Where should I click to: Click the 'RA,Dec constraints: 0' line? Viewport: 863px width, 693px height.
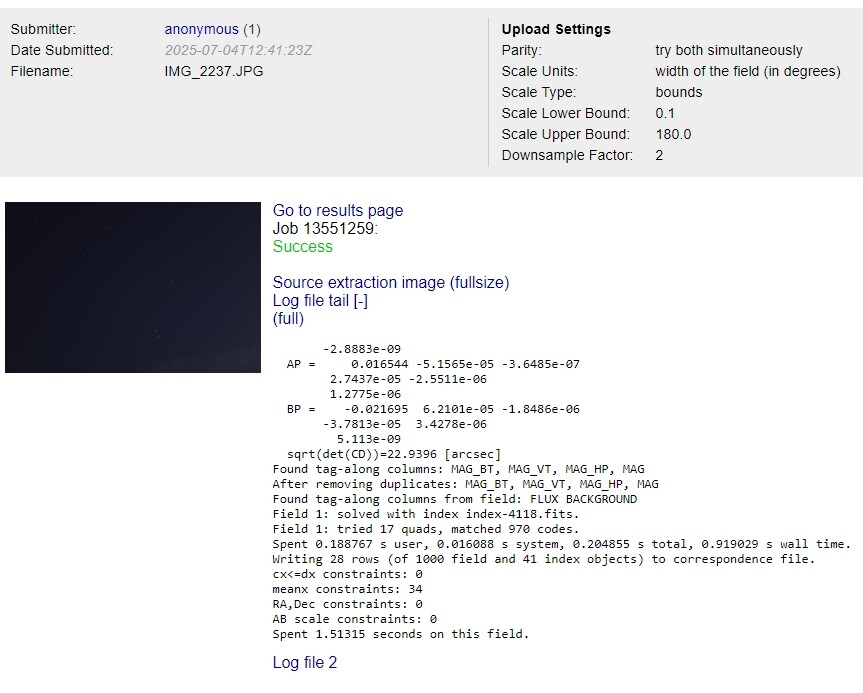(x=348, y=604)
